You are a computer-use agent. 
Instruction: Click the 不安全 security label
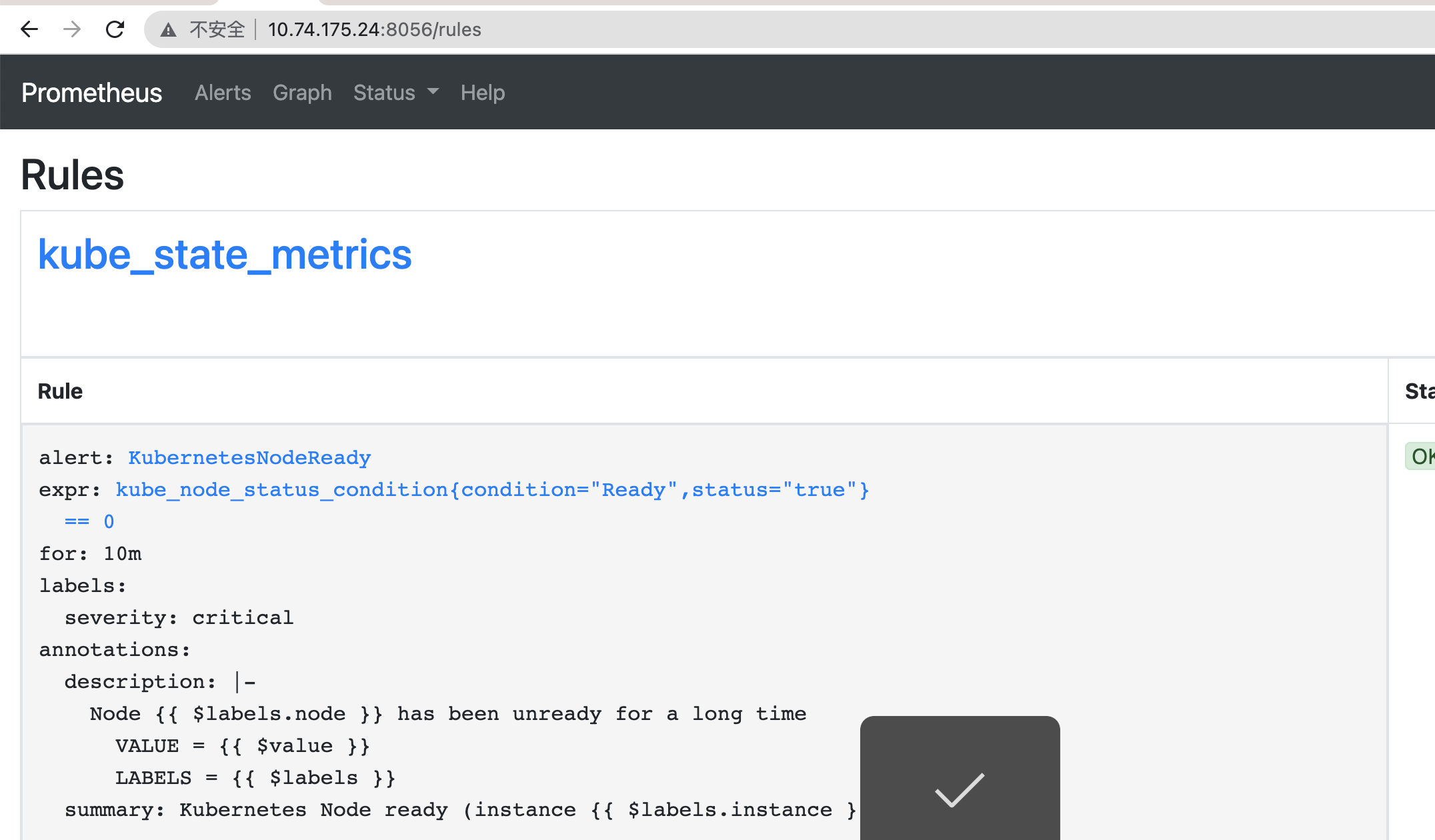[217, 29]
